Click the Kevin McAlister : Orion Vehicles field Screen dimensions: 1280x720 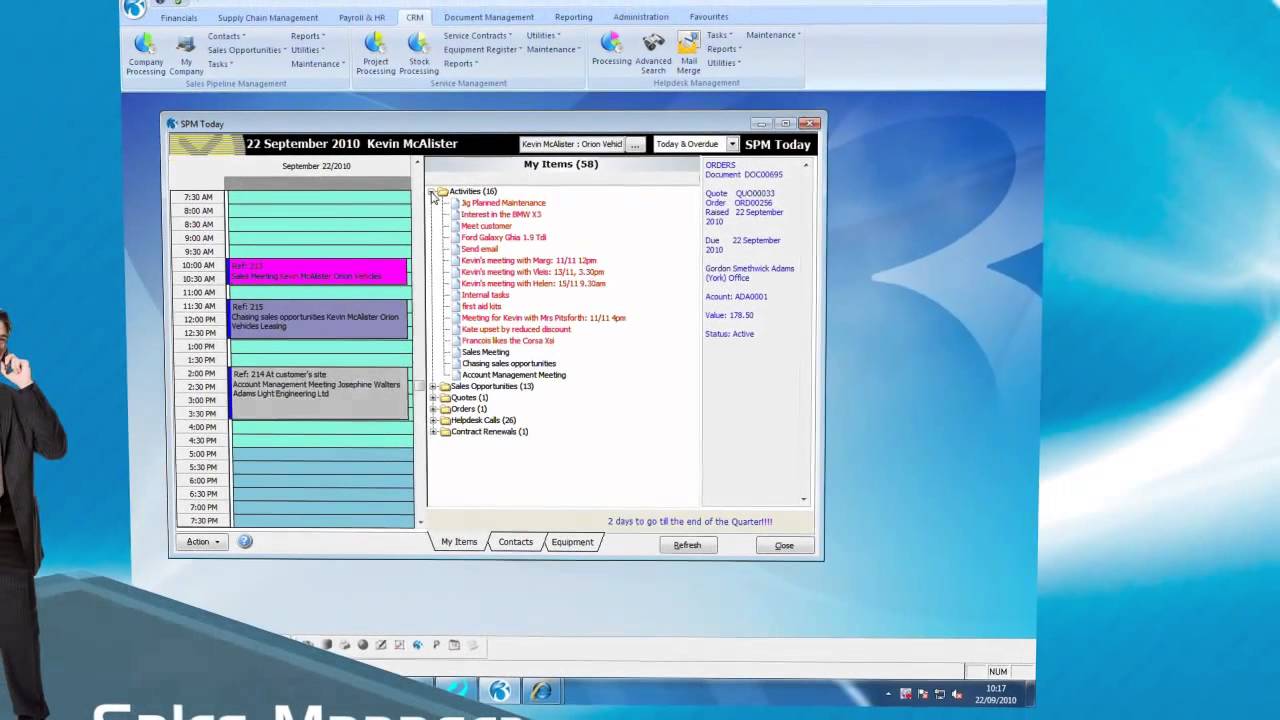573,144
